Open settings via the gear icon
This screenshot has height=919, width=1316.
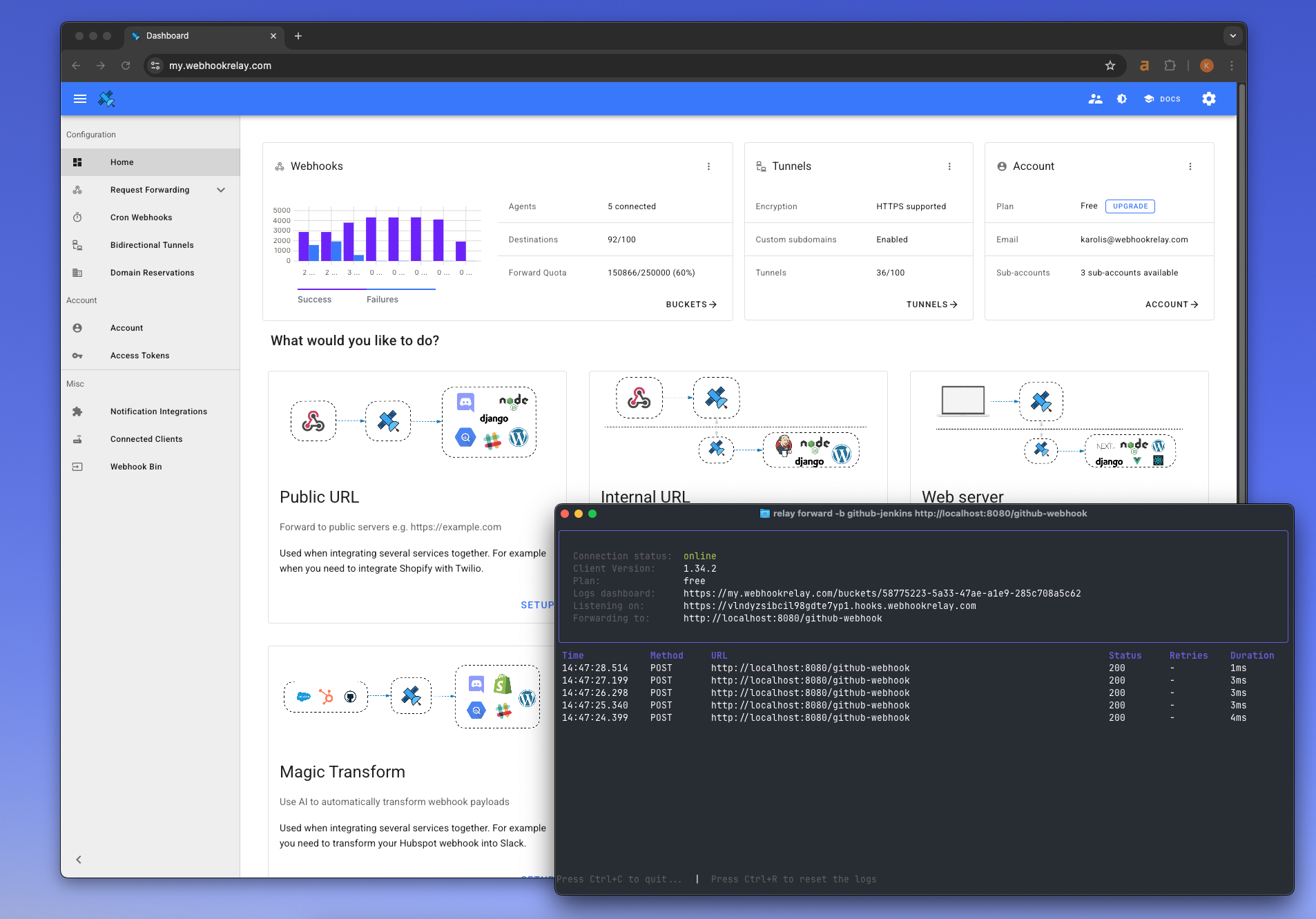point(1208,99)
